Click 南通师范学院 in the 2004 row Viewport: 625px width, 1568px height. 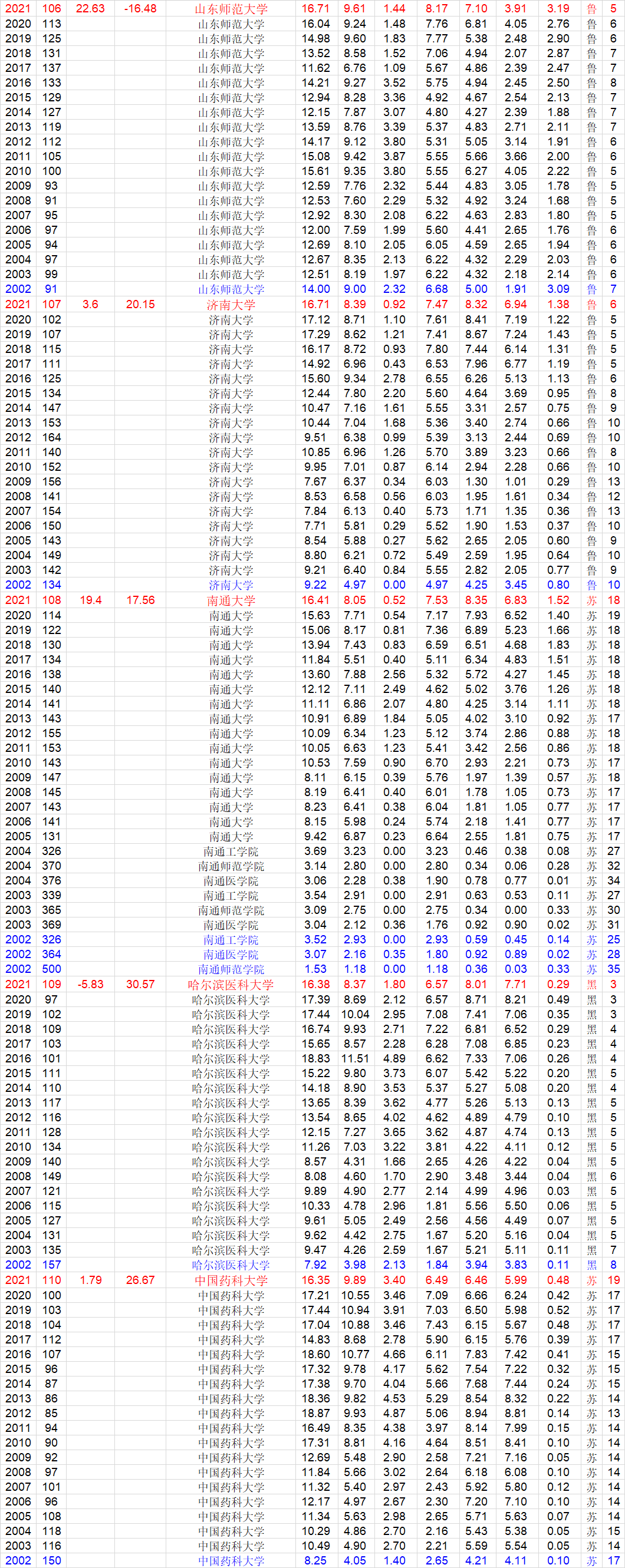pyautogui.click(x=231, y=866)
